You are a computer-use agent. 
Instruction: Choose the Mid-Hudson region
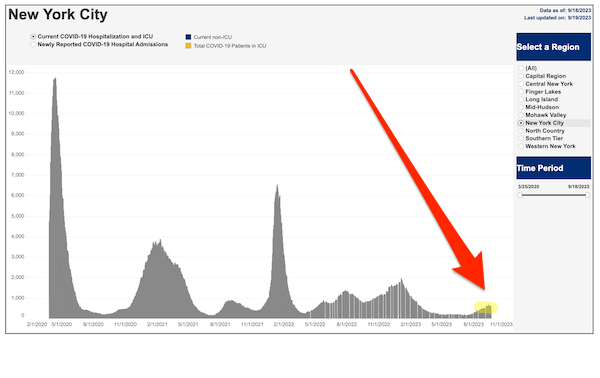click(x=521, y=107)
